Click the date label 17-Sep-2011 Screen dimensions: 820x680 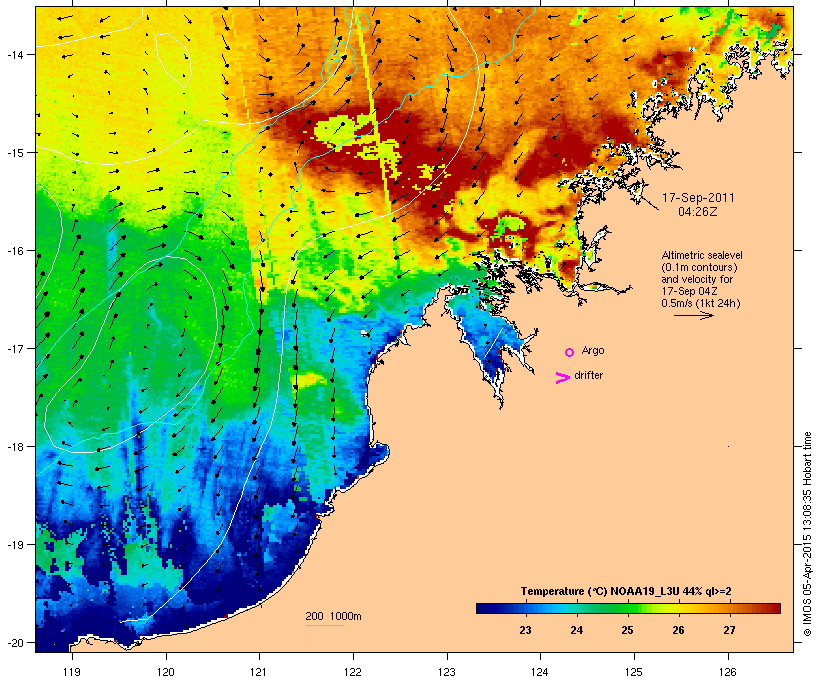click(x=698, y=198)
